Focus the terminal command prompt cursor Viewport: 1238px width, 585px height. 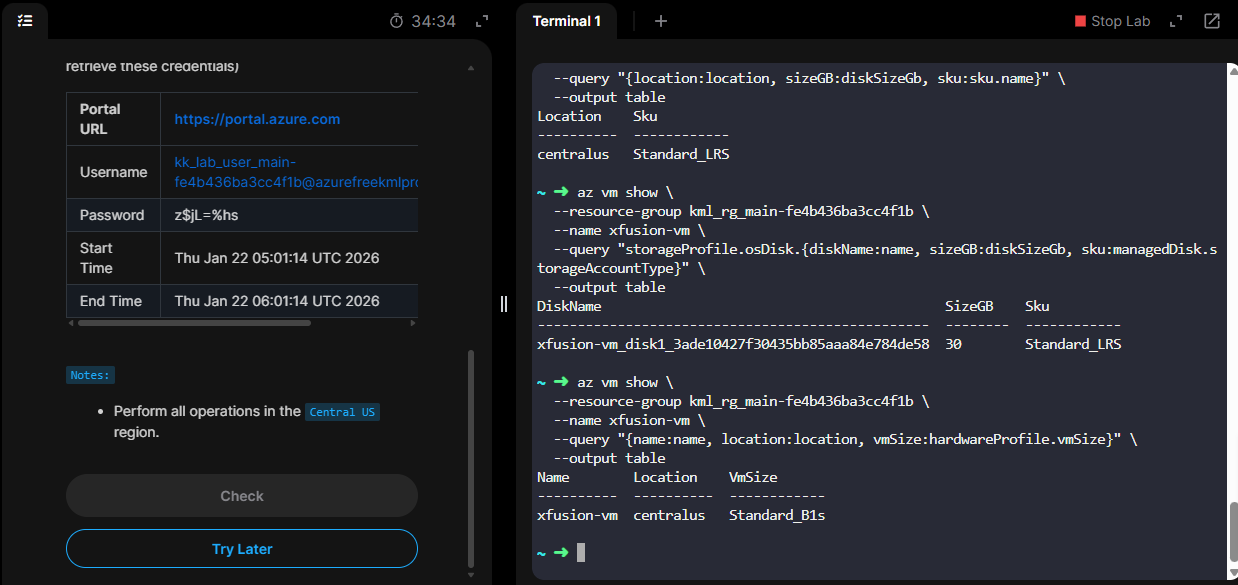coord(581,553)
